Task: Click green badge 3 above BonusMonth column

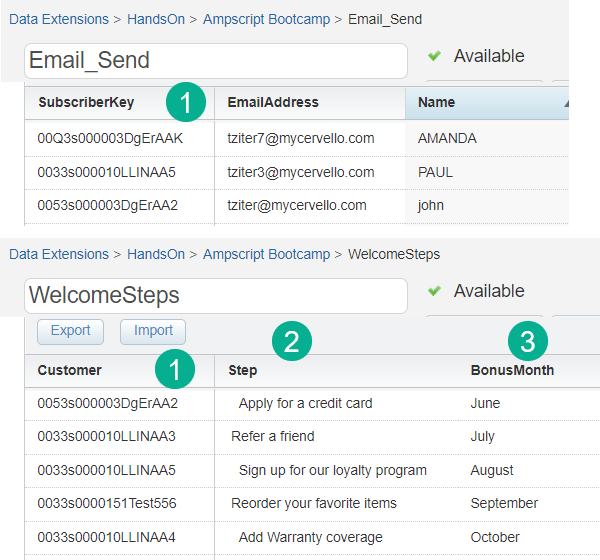Action: coord(528,342)
